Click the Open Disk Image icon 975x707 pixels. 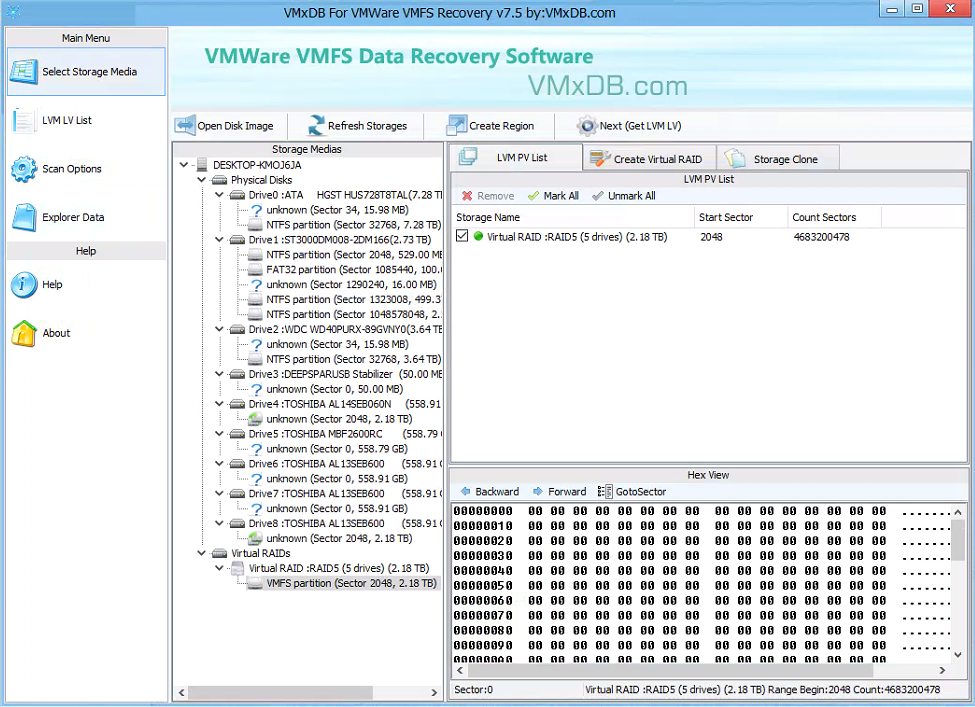click(x=185, y=126)
